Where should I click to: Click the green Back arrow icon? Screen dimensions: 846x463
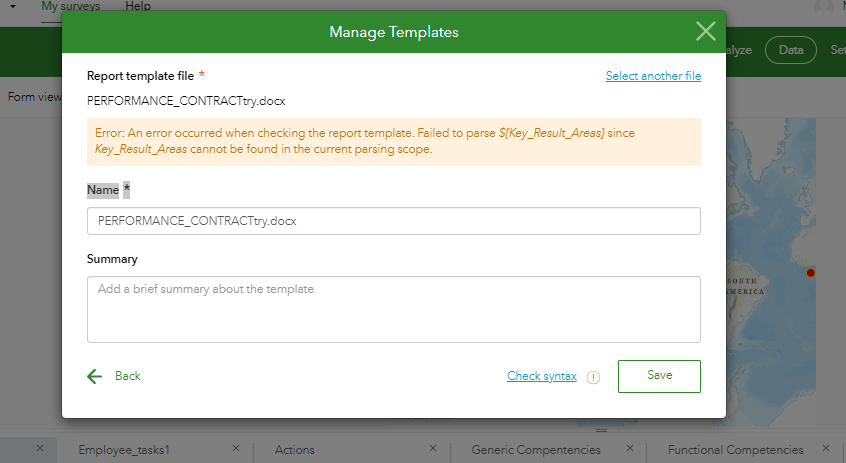[x=95, y=376]
